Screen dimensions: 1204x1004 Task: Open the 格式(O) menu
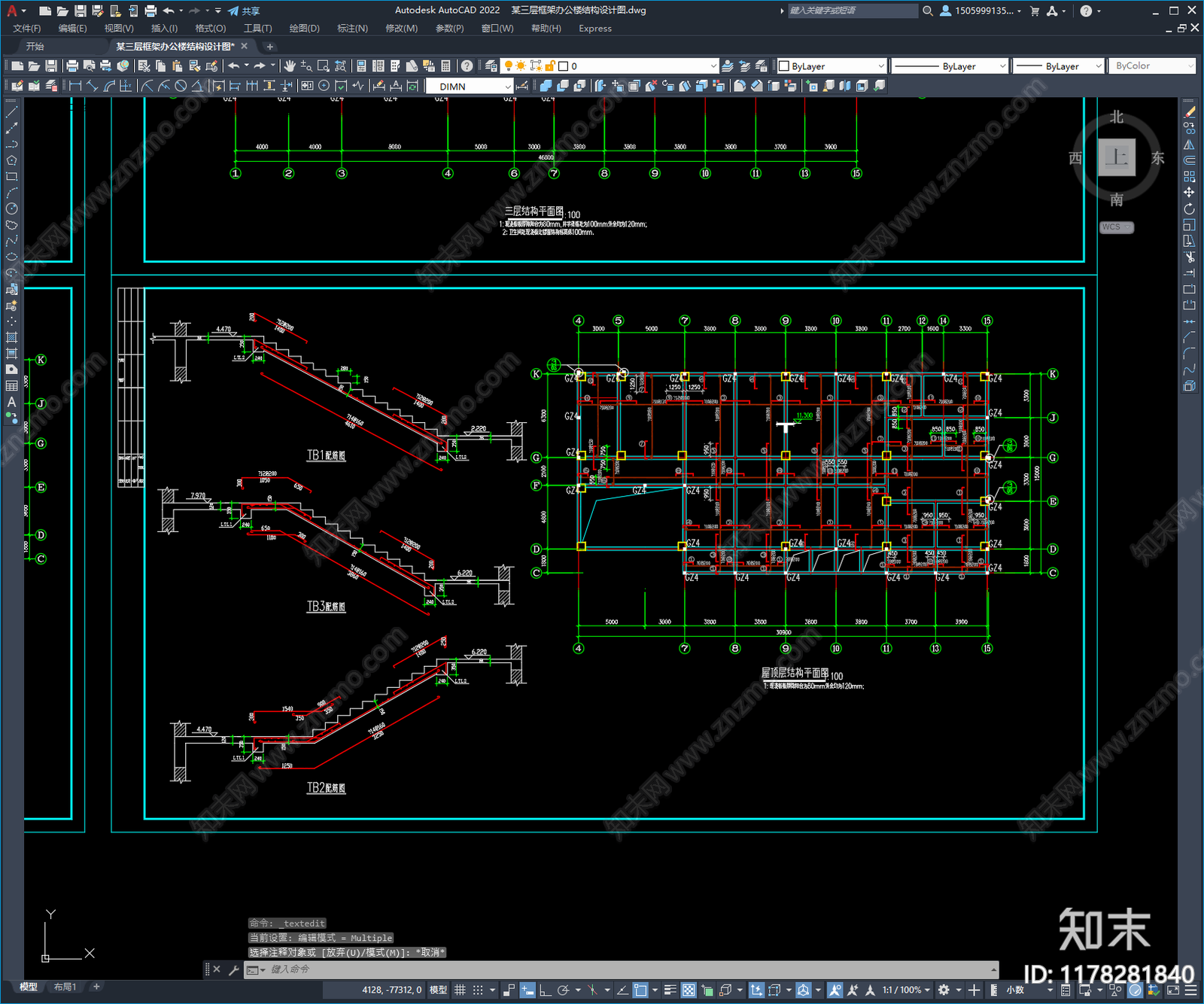(210, 29)
